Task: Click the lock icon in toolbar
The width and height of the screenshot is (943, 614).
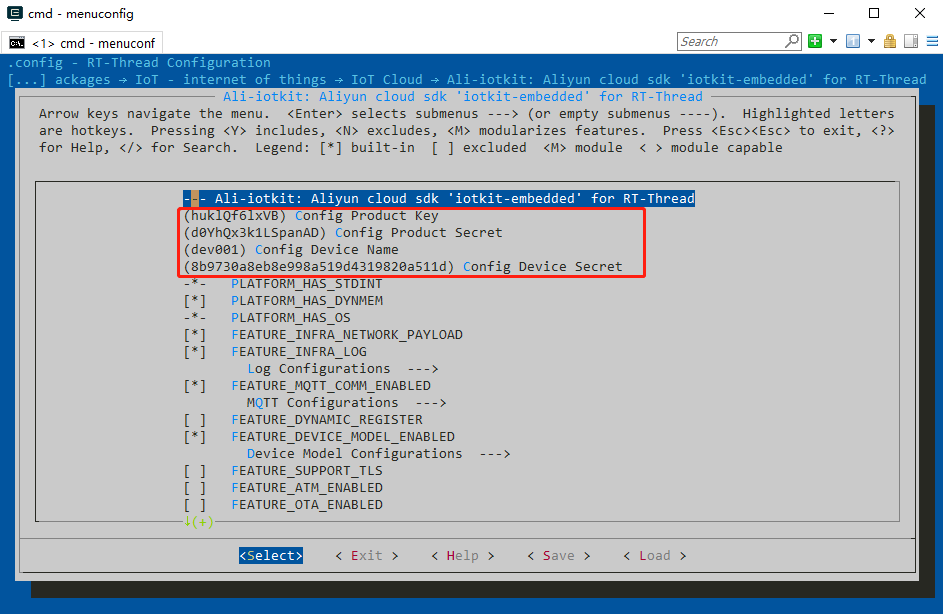Action: [892, 41]
